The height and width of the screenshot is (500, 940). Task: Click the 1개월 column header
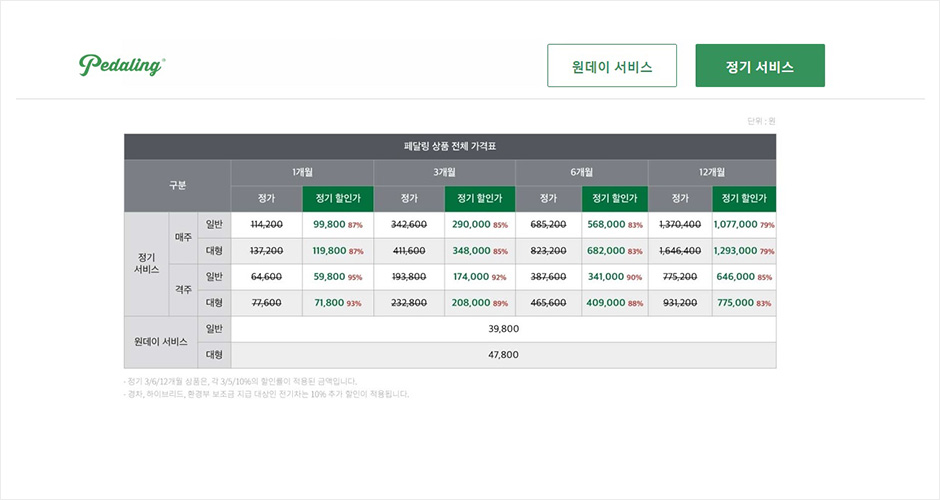click(x=303, y=172)
